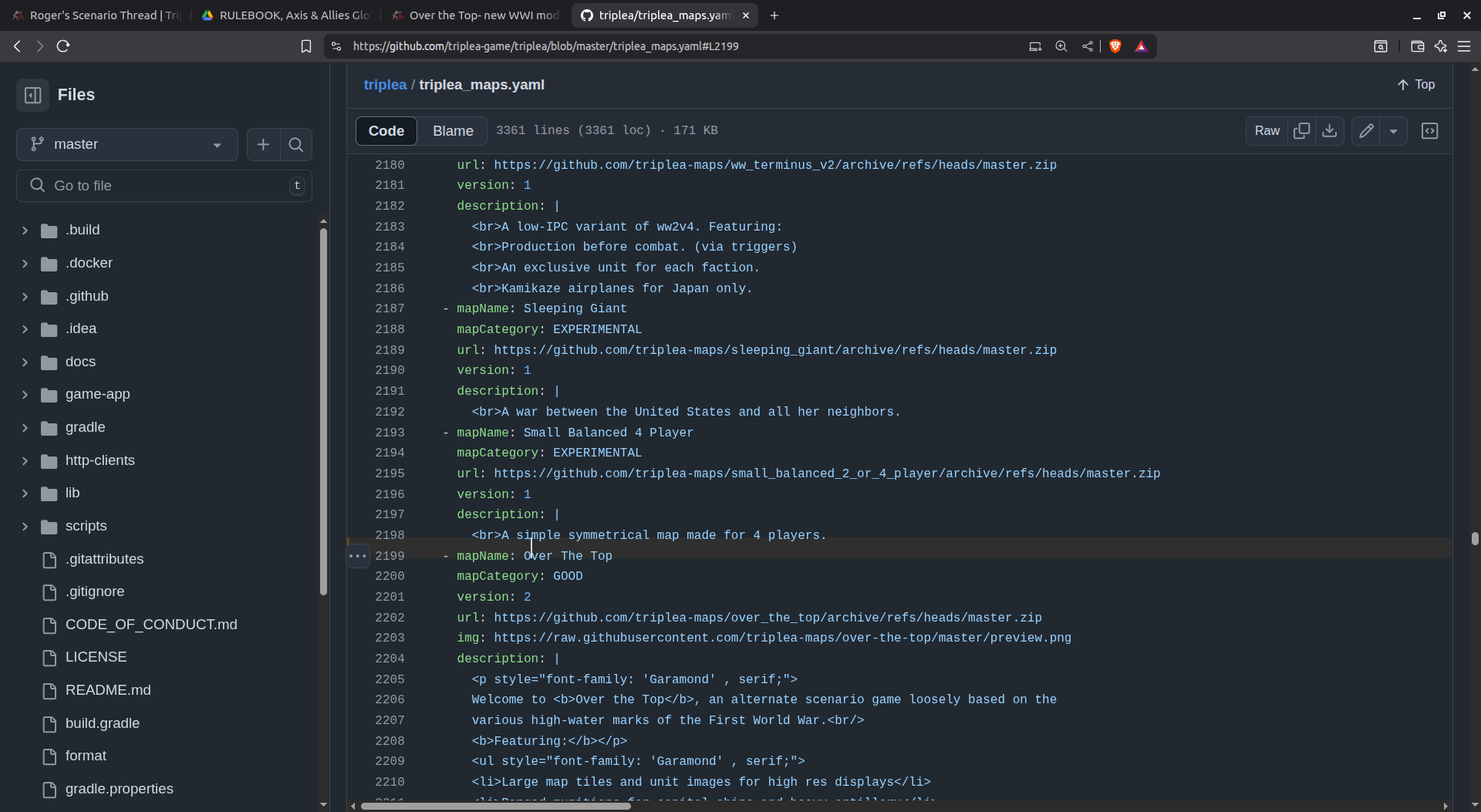Click the file tree vertical scrollbar

[x=323, y=412]
